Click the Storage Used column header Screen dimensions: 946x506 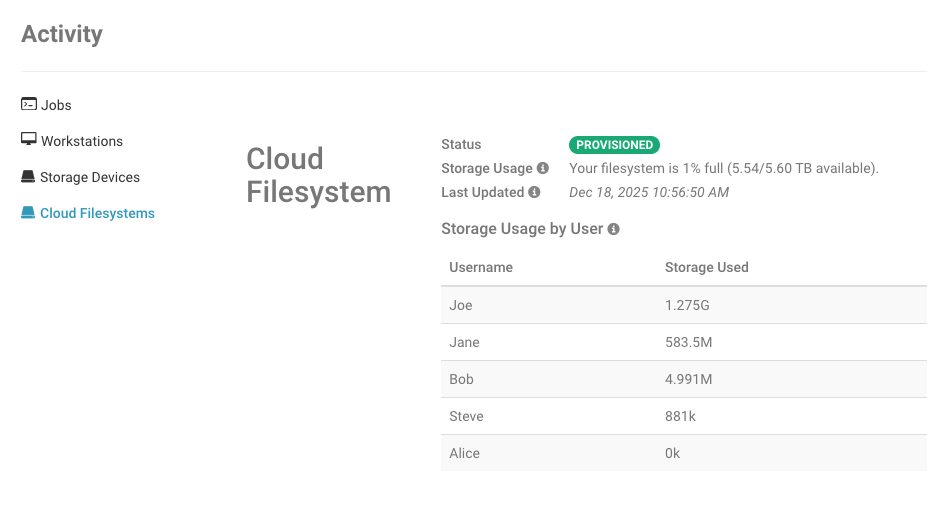[706, 267]
